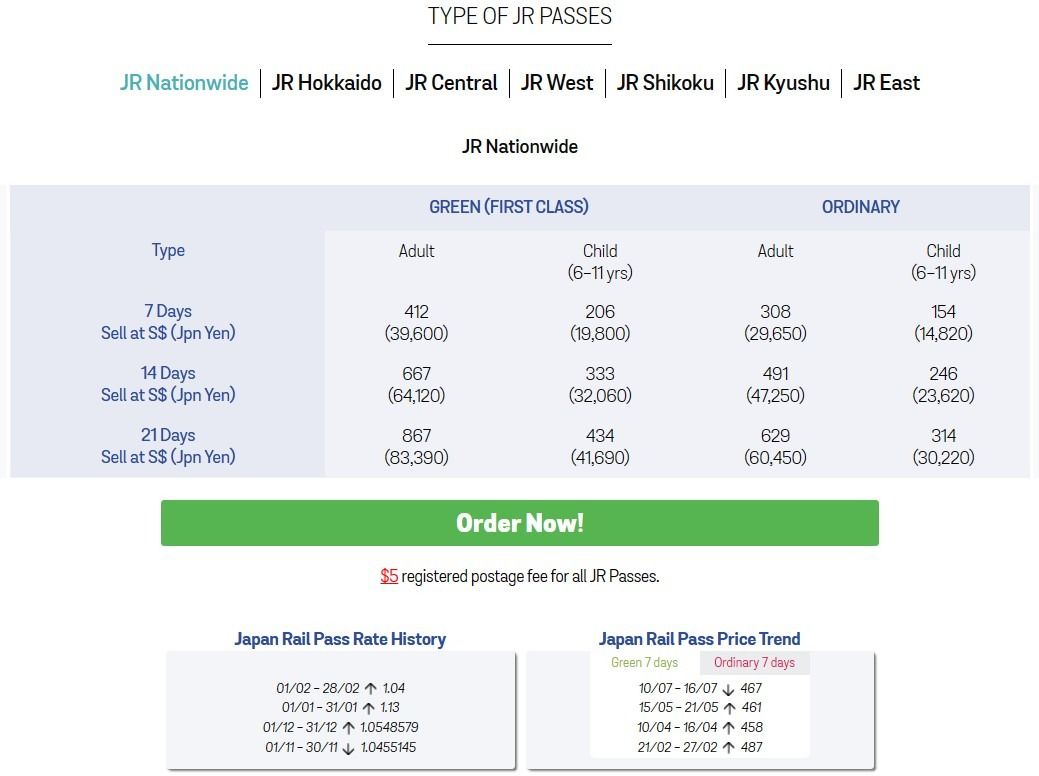Click the up arrow for 01/12 - 31/12
The image size is (1039, 776).
[x=349, y=728]
